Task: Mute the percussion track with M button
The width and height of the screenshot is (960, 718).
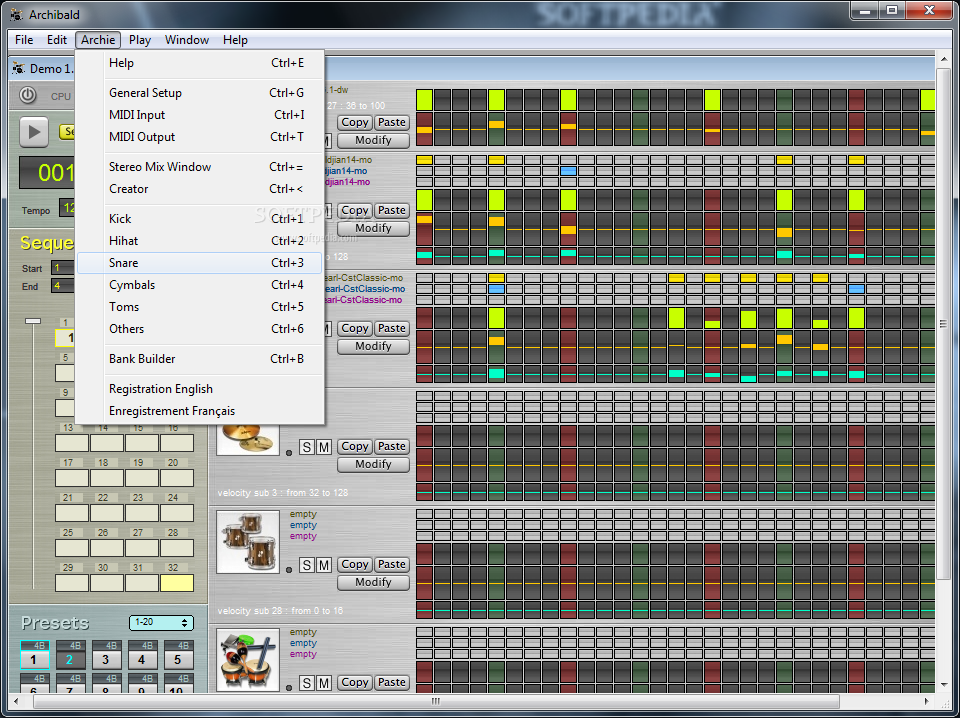Action: (x=324, y=683)
